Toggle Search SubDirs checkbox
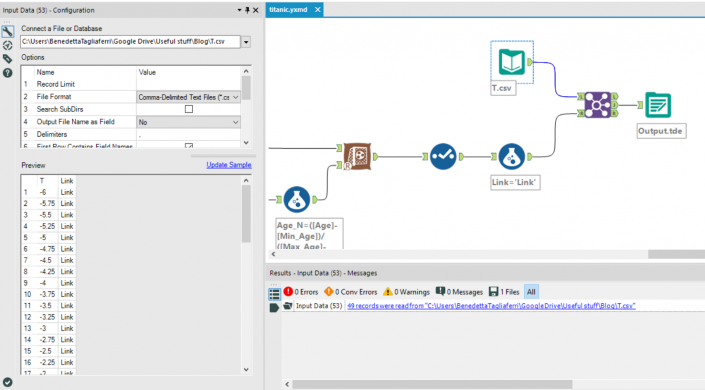Viewport: 705px width, 390px height. [x=189, y=109]
